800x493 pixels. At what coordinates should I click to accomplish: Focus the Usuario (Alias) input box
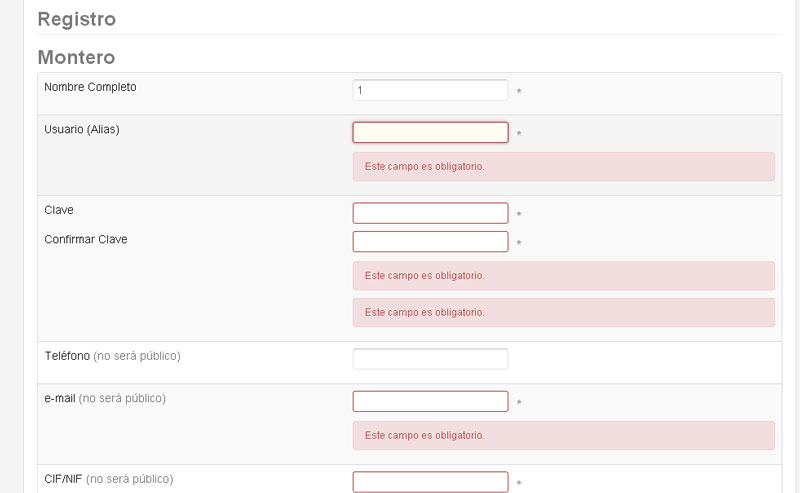click(430, 132)
